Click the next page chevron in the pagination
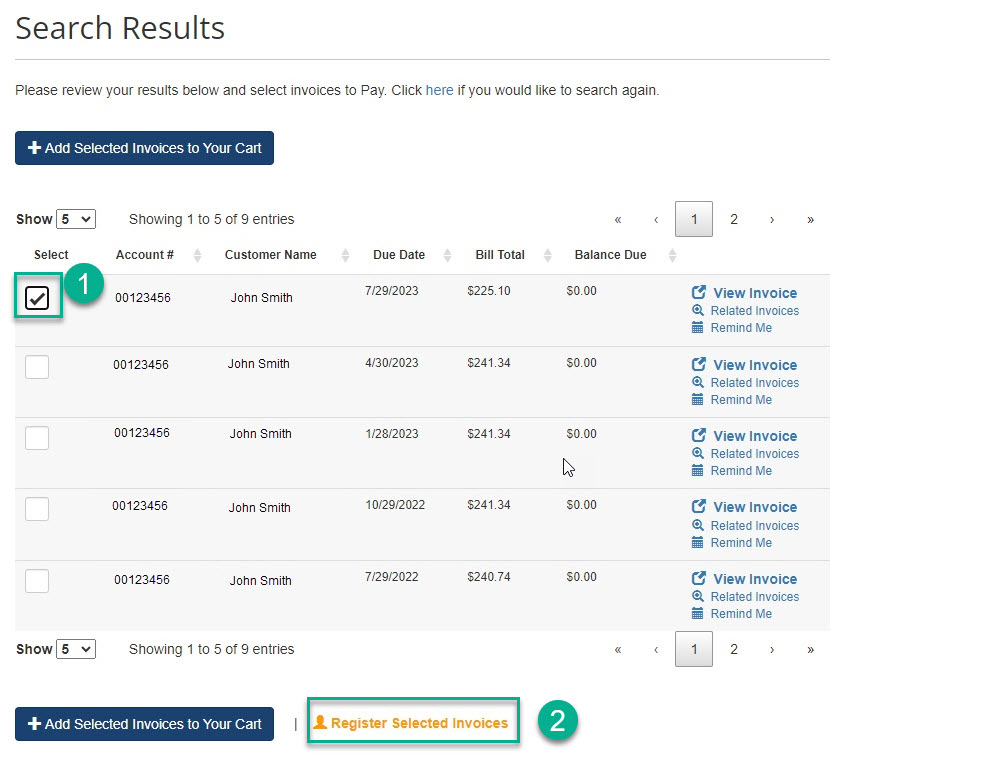Screen dimensions: 1006x760 [772, 218]
